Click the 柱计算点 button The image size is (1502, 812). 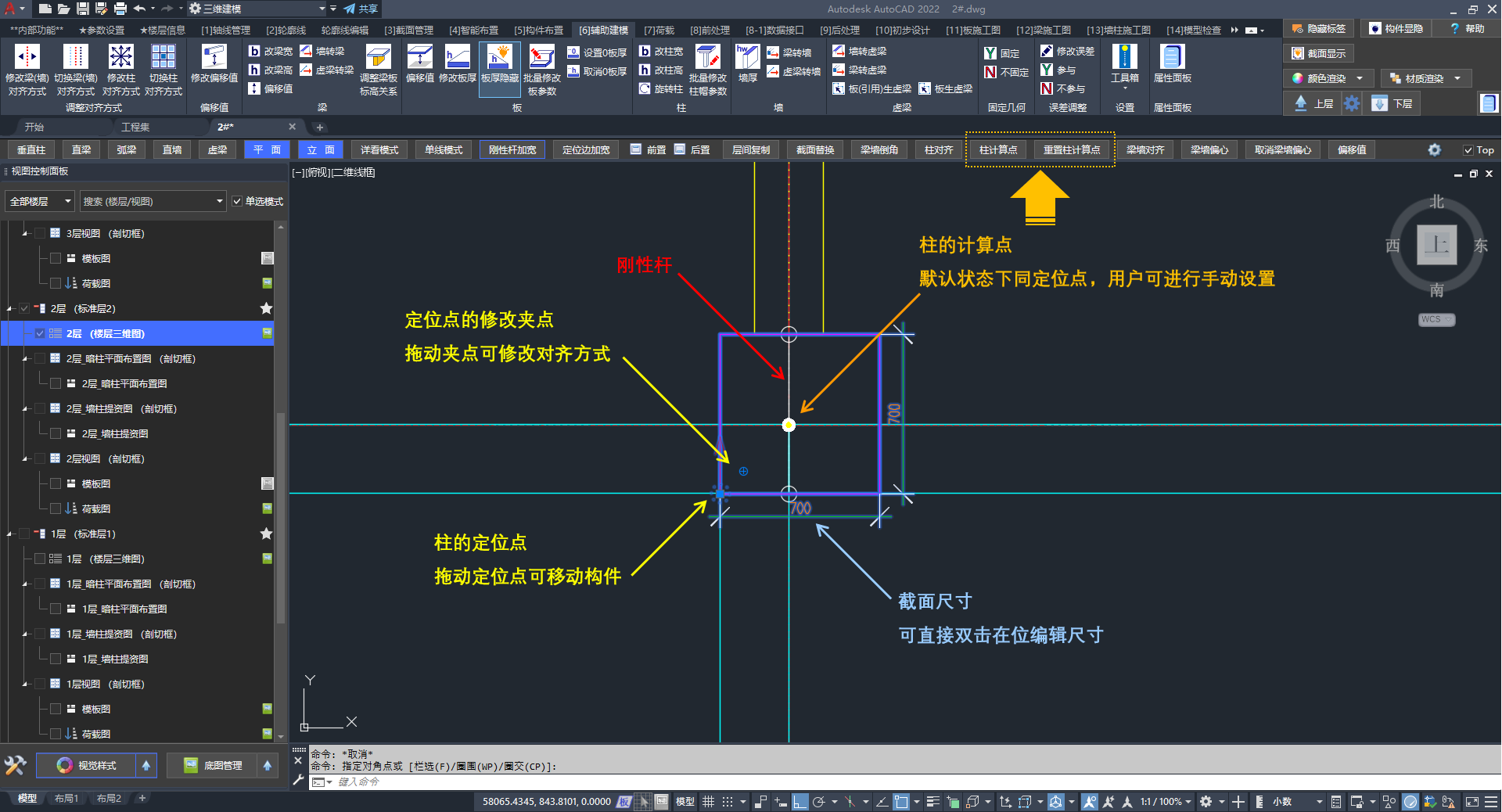[x=998, y=150]
